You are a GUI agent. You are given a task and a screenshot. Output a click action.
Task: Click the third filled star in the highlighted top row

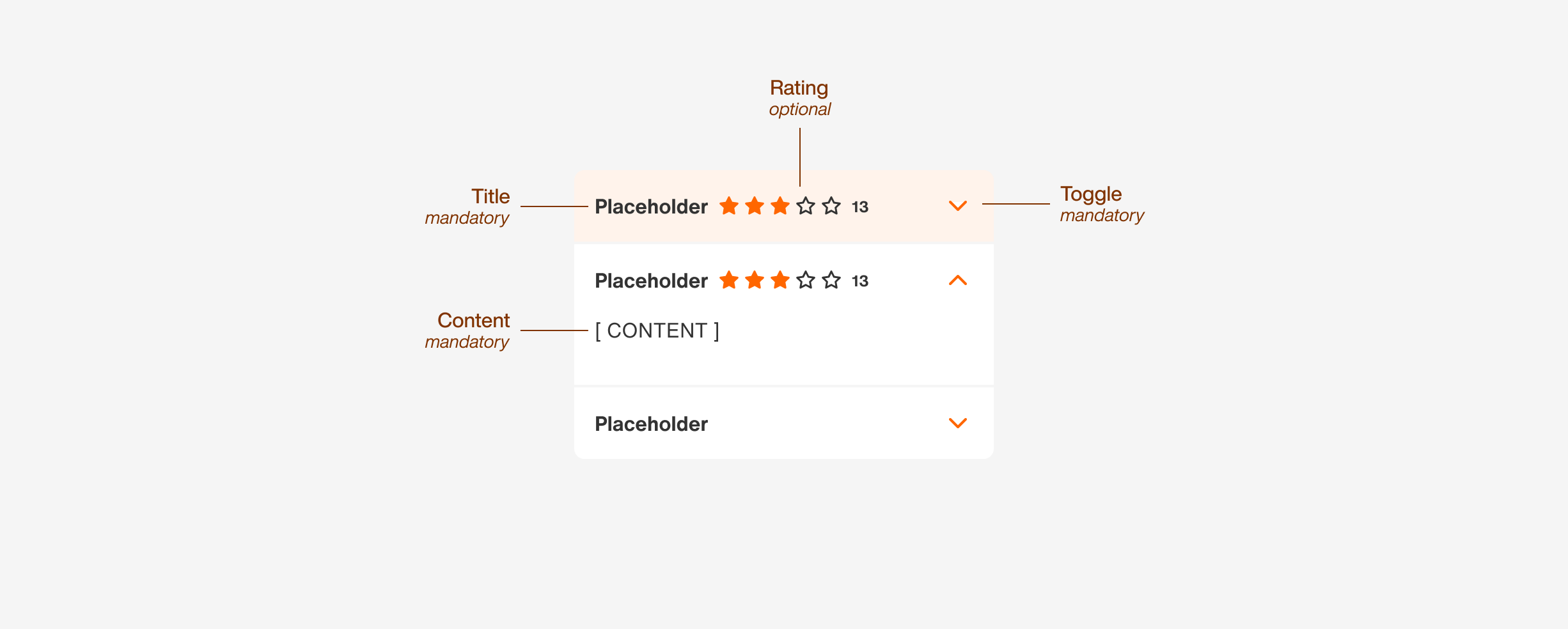pos(780,206)
